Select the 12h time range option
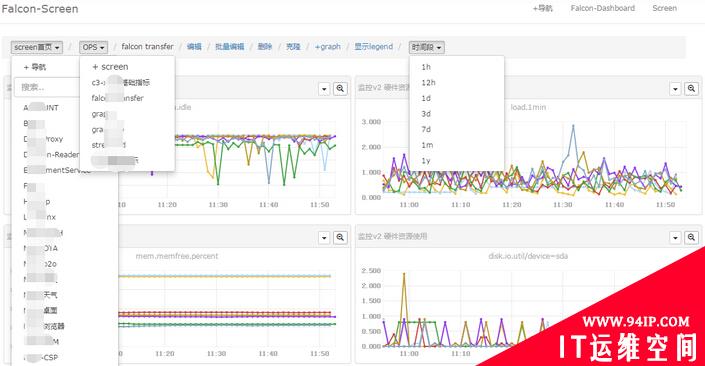 click(x=428, y=83)
